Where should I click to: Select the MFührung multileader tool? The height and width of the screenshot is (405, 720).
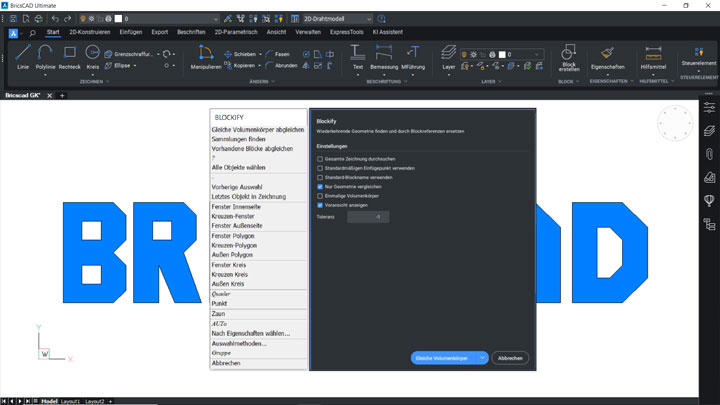point(413,56)
